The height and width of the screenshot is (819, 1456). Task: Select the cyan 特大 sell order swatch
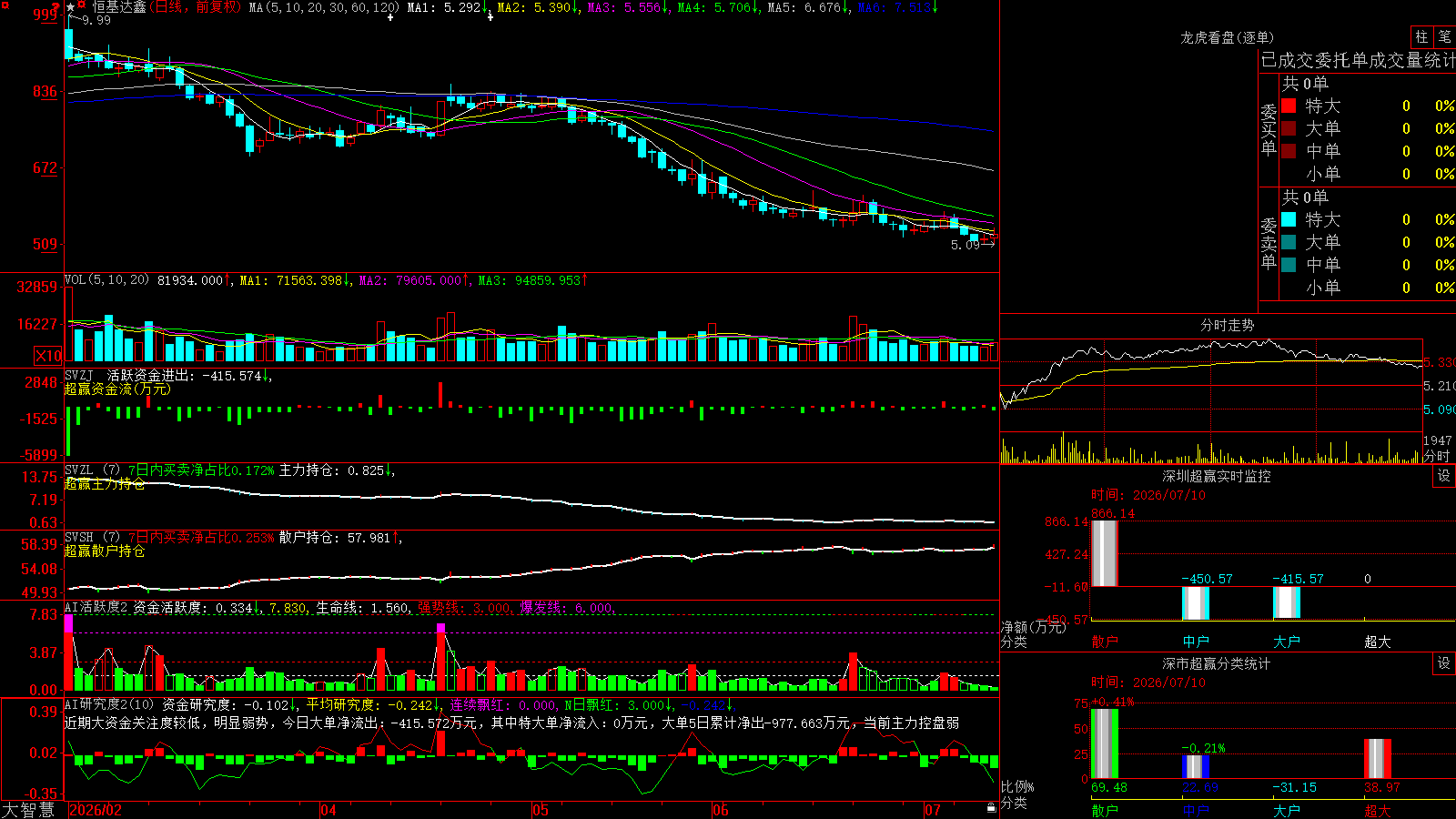[x=1289, y=219]
